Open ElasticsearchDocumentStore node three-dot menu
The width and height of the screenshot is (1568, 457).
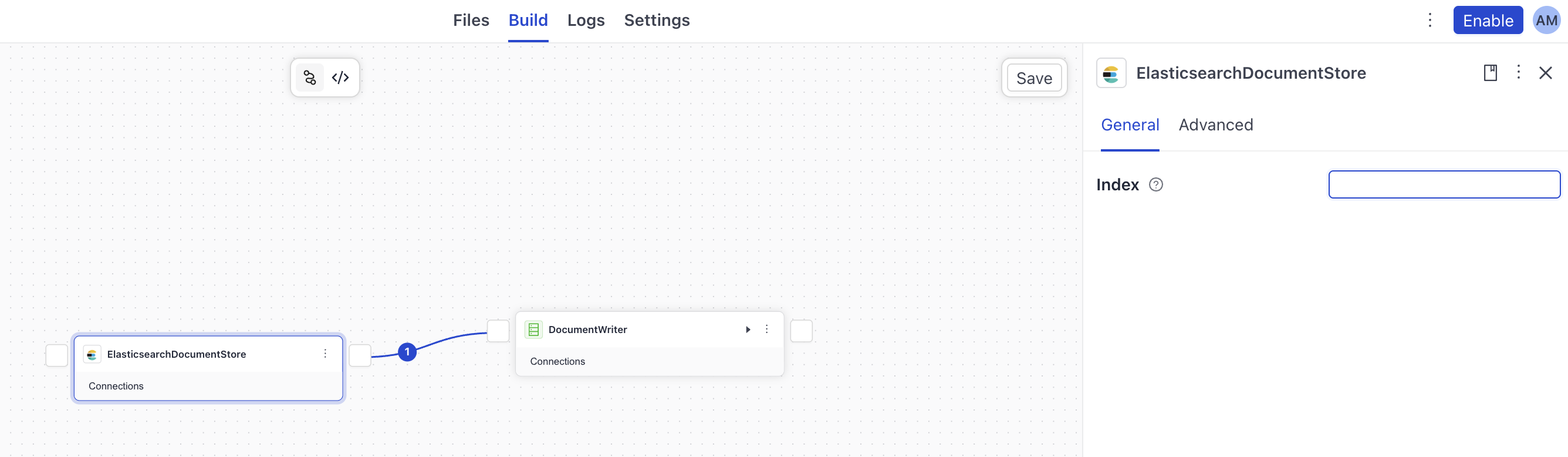tap(325, 354)
